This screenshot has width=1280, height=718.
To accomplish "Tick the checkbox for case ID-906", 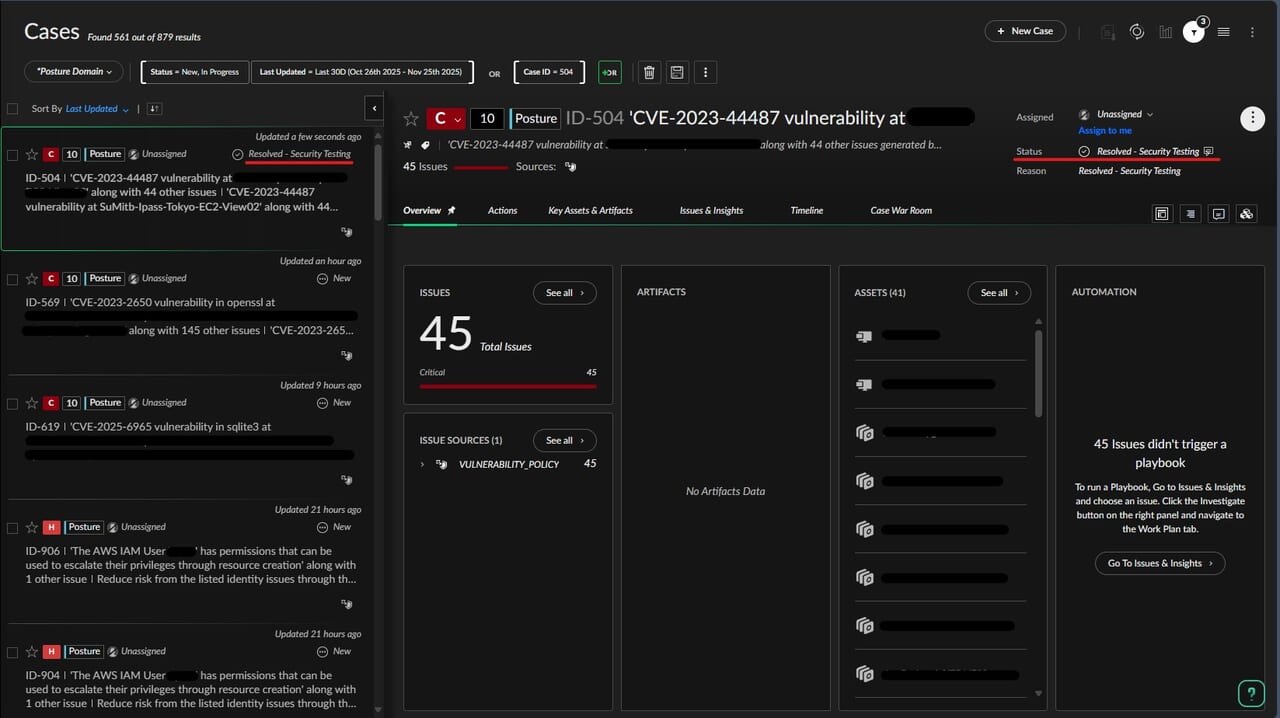I will click(x=12, y=527).
